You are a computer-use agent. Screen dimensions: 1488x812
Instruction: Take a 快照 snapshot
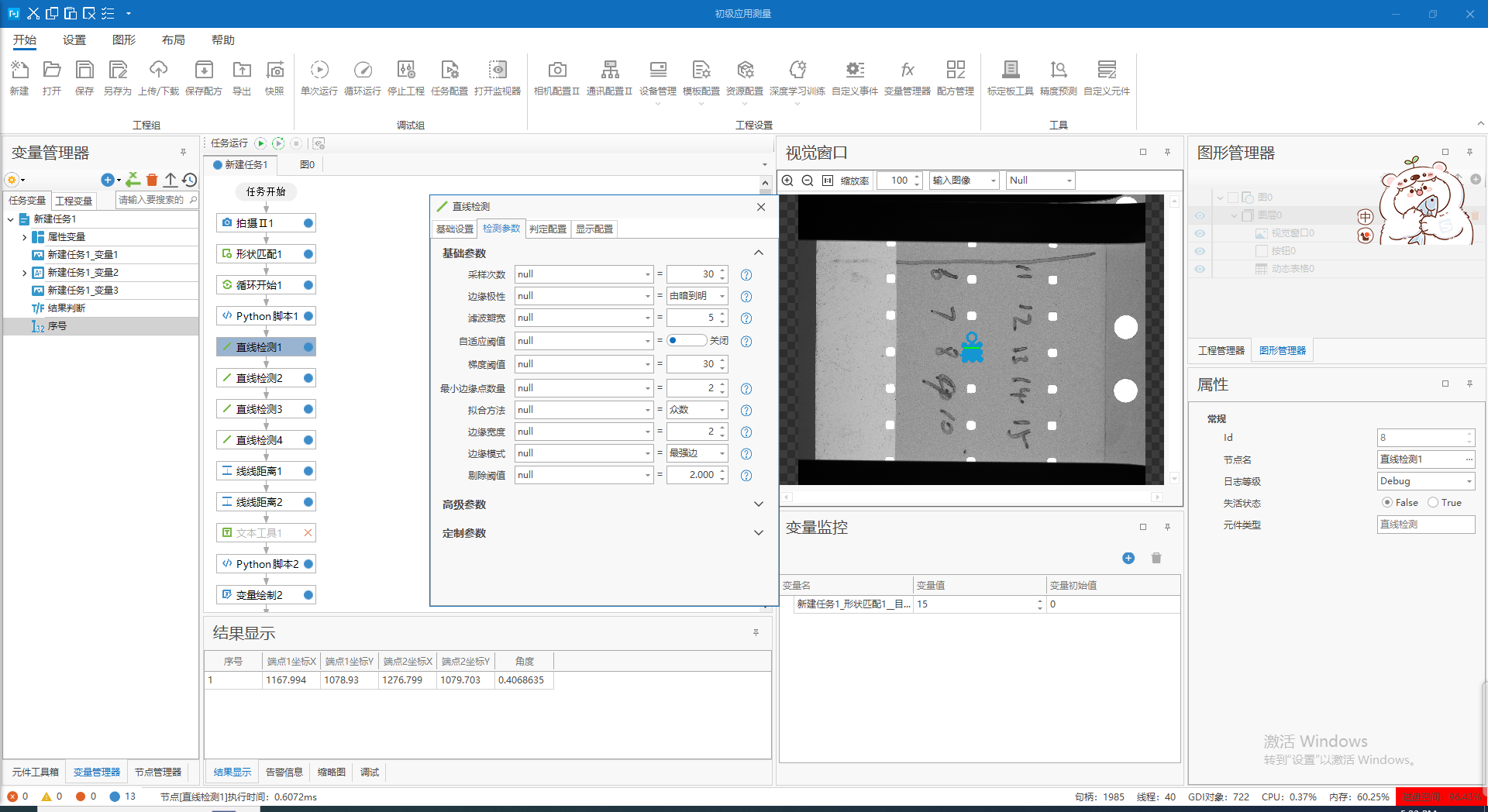coord(274,77)
